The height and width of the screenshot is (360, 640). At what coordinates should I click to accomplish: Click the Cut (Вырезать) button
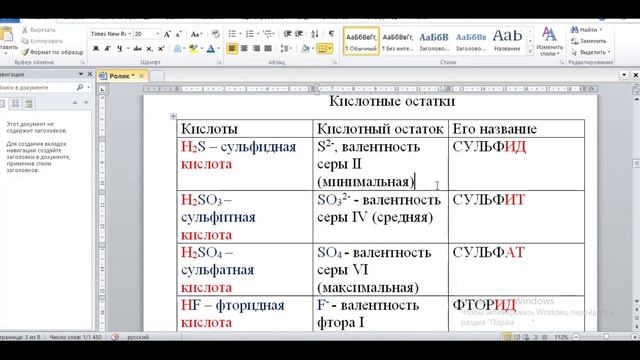click(x=38, y=30)
